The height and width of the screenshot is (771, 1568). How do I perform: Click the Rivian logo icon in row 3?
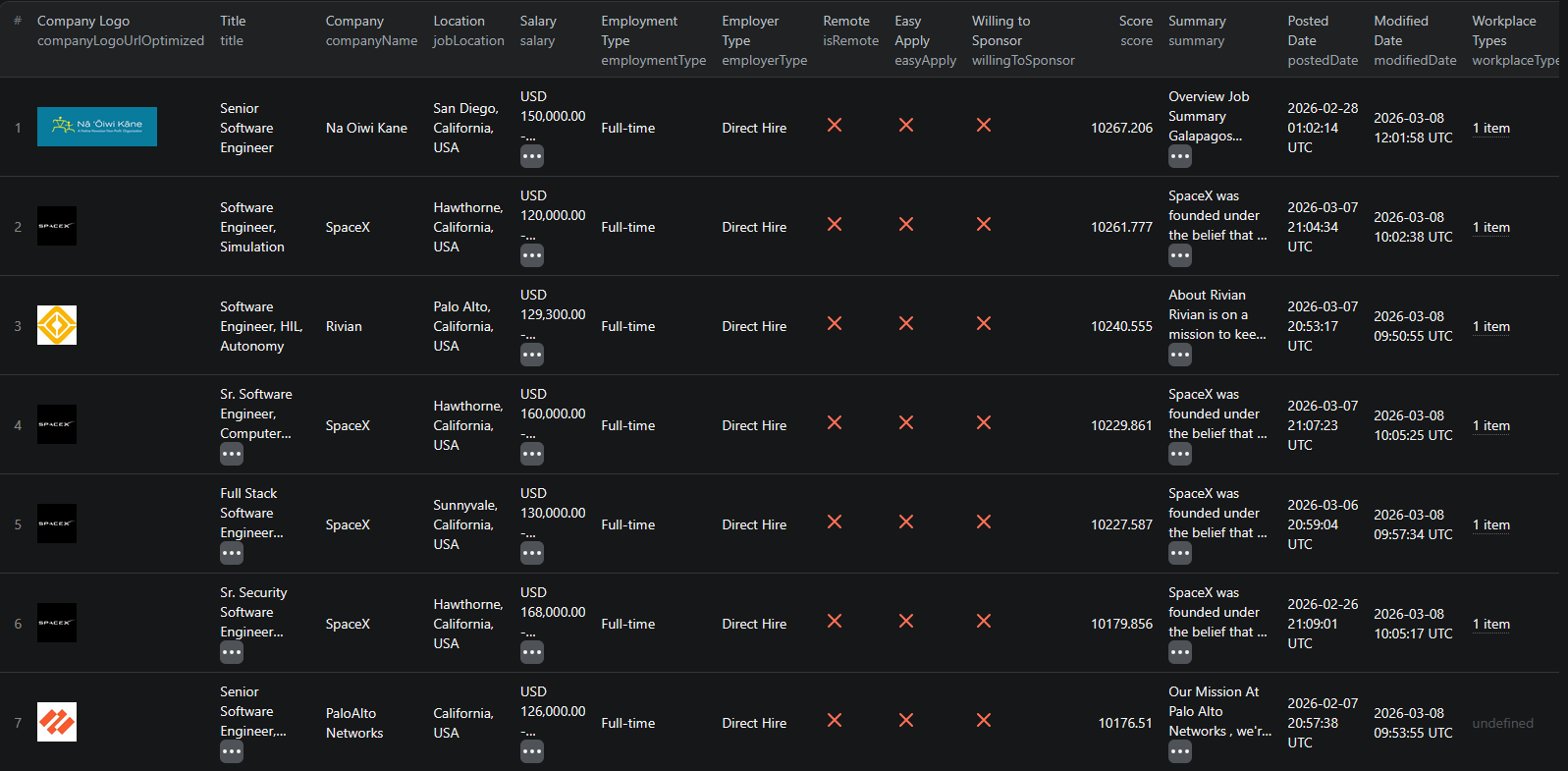(x=57, y=325)
